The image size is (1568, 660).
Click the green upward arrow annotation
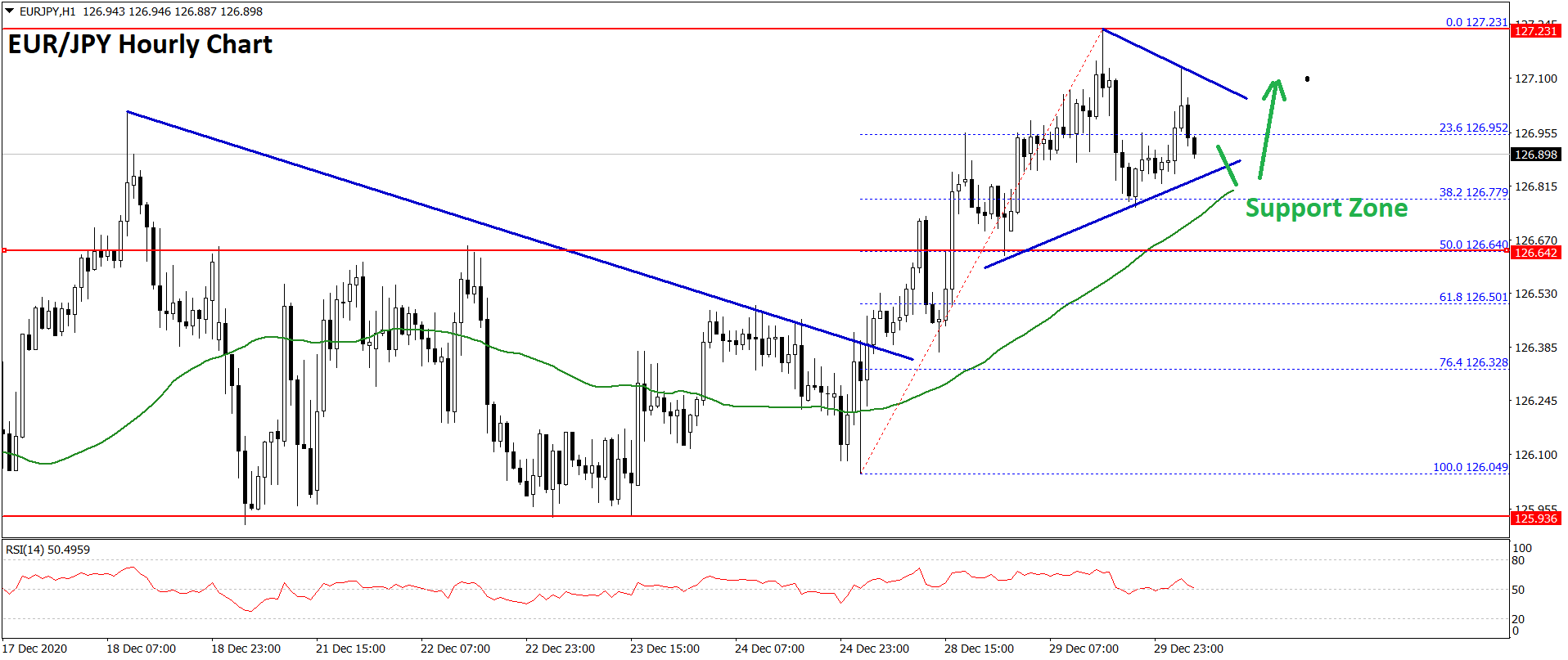[x=1268, y=127]
